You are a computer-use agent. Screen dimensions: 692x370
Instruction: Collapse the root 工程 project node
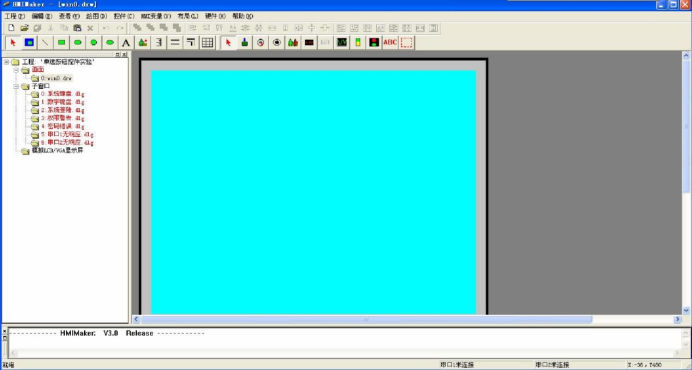pos(7,62)
